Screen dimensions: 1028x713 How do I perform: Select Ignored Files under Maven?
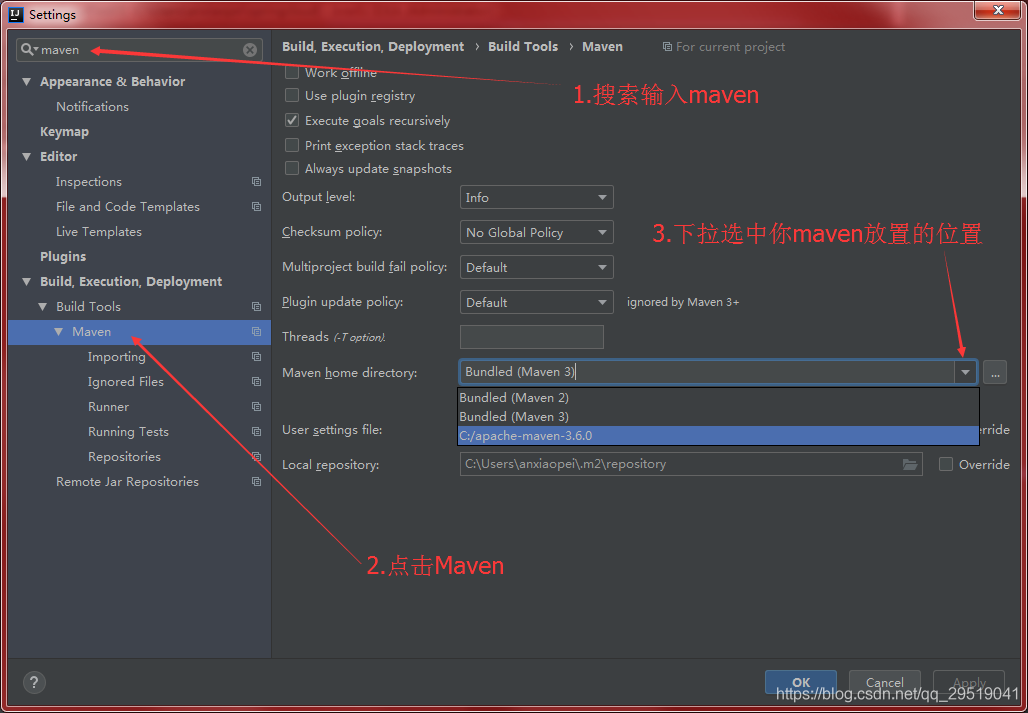tap(126, 381)
